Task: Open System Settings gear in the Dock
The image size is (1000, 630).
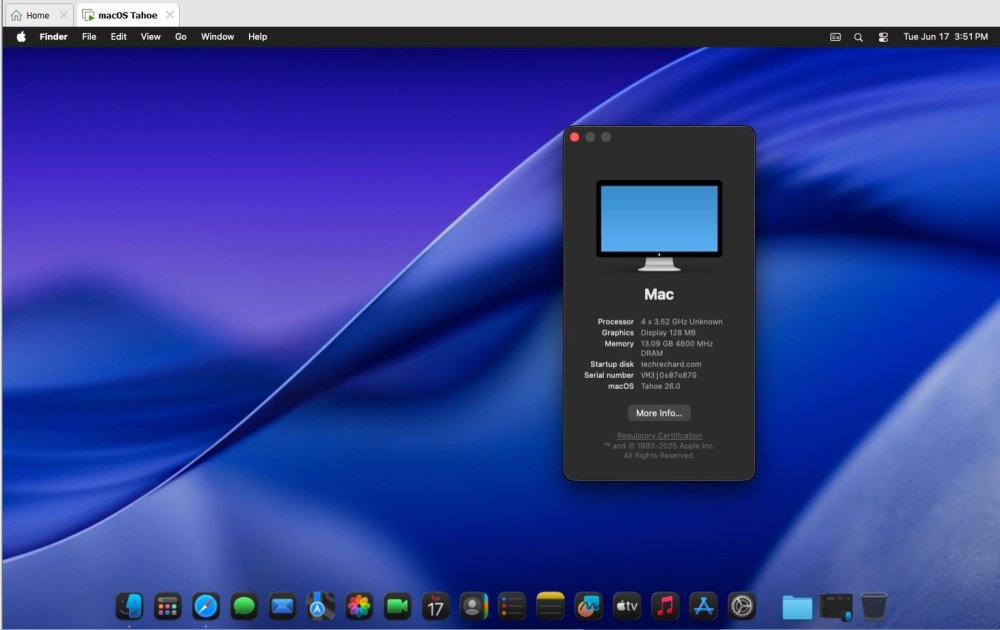Action: point(741,606)
